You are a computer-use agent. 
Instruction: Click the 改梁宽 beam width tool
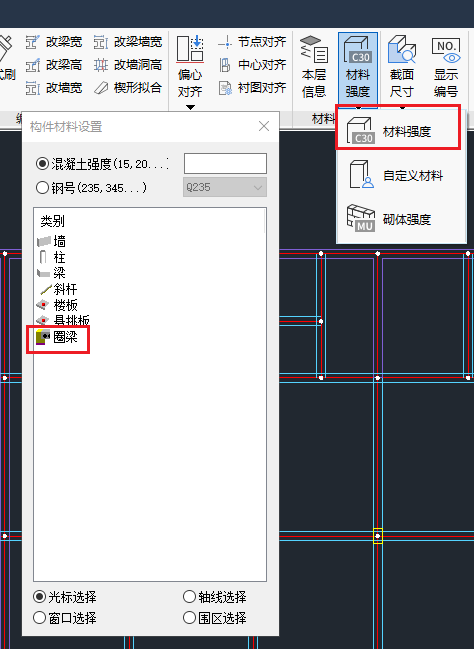coord(54,42)
